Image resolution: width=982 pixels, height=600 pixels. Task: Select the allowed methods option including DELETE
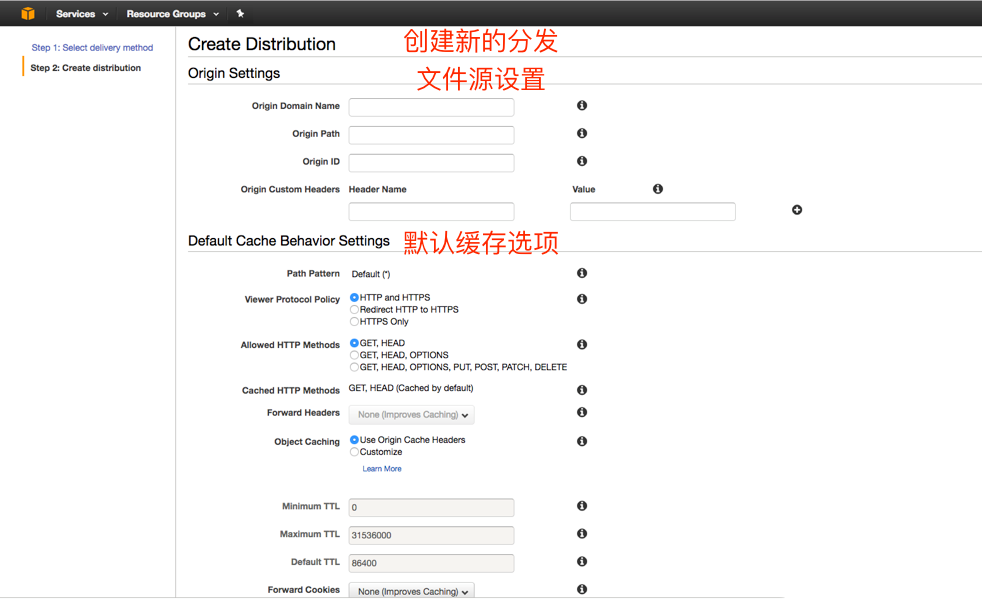(x=354, y=367)
